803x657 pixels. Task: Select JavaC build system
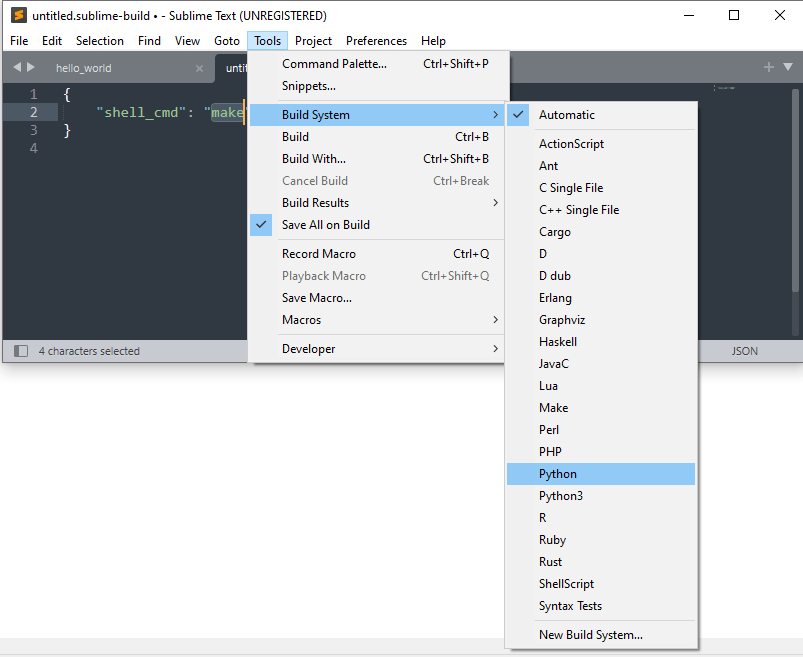click(x=601, y=364)
